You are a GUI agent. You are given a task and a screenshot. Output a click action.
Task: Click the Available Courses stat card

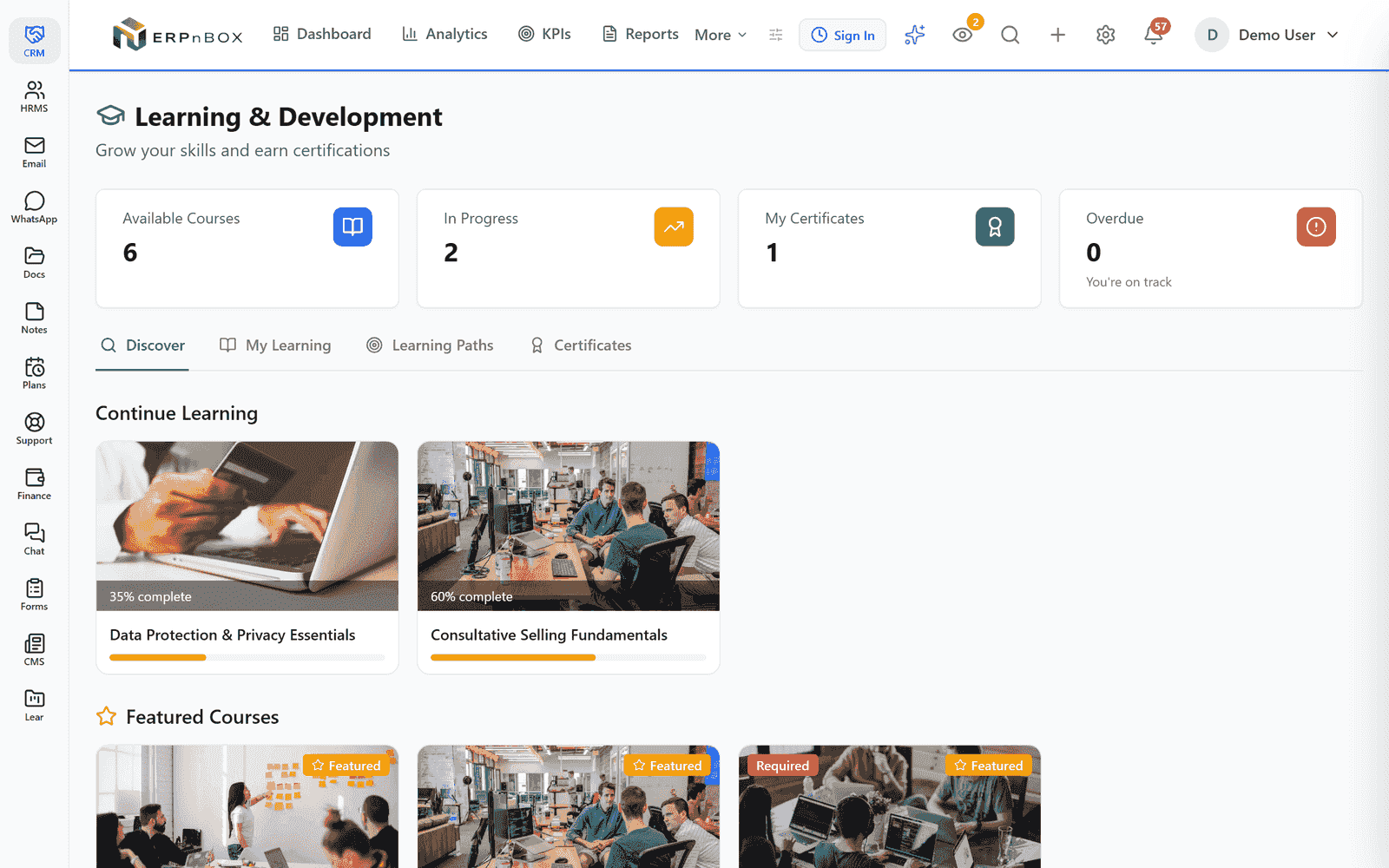[247, 248]
